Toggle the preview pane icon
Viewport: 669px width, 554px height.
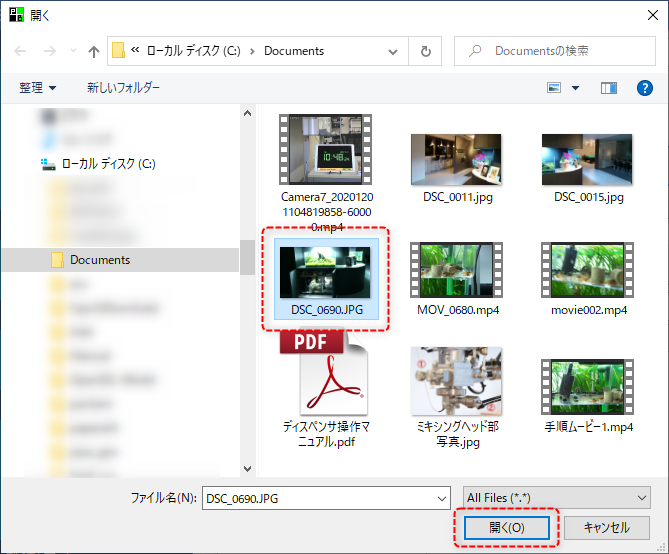(608, 88)
